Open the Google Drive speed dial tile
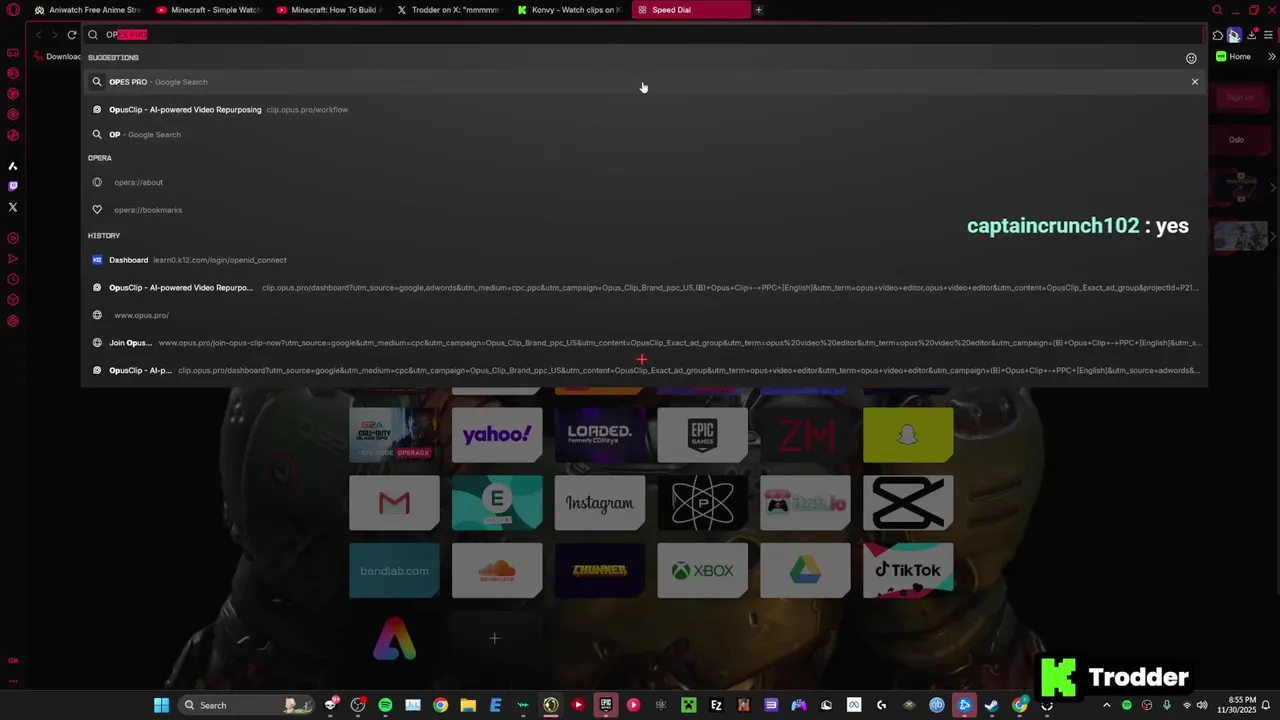Viewport: 1280px width, 720px height. (x=805, y=570)
